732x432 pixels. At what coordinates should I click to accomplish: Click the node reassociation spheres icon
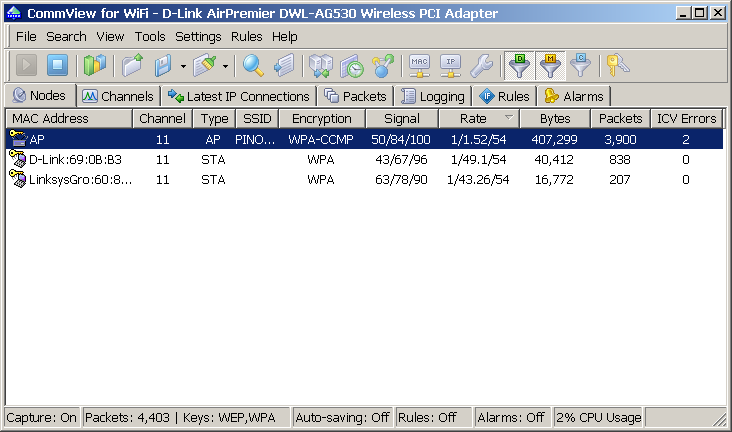383,65
